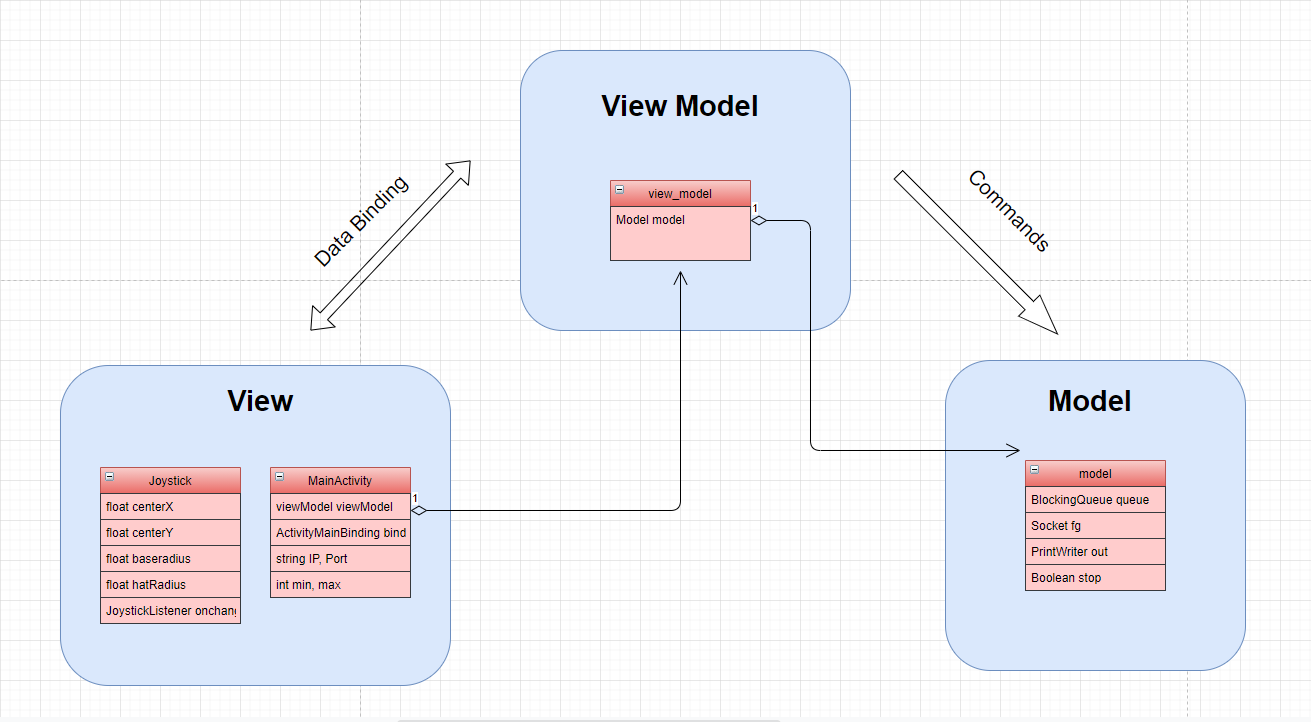Click the multiplicity label 1 near view_model

click(756, 208)
